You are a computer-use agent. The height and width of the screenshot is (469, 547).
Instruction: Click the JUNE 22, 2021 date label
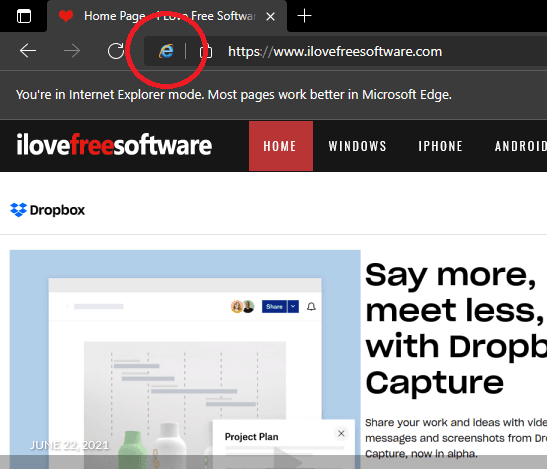(x=69, y=445)
